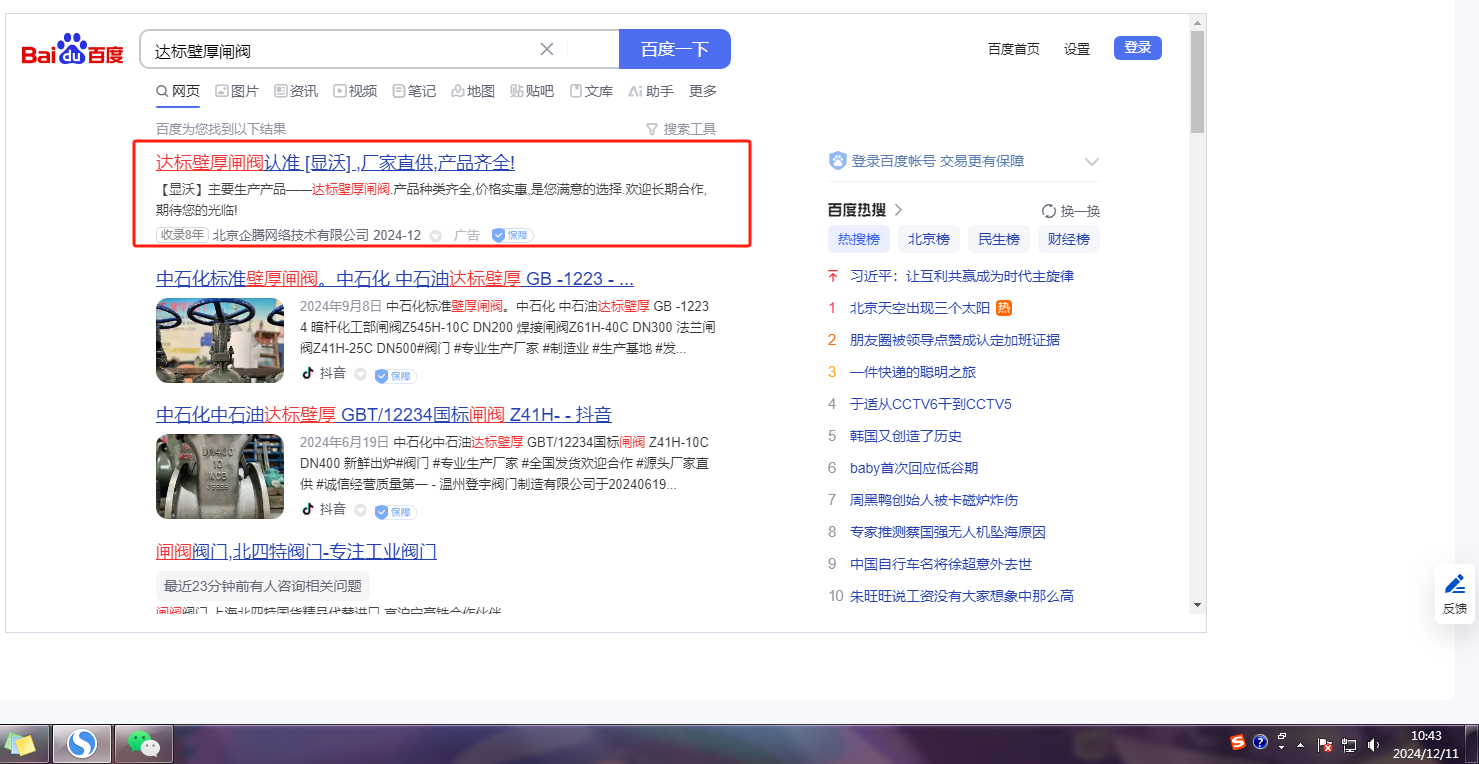Screen dimensions: 1479x764
Task: Switch to the 地图 tab
Action: pos(473,91)
